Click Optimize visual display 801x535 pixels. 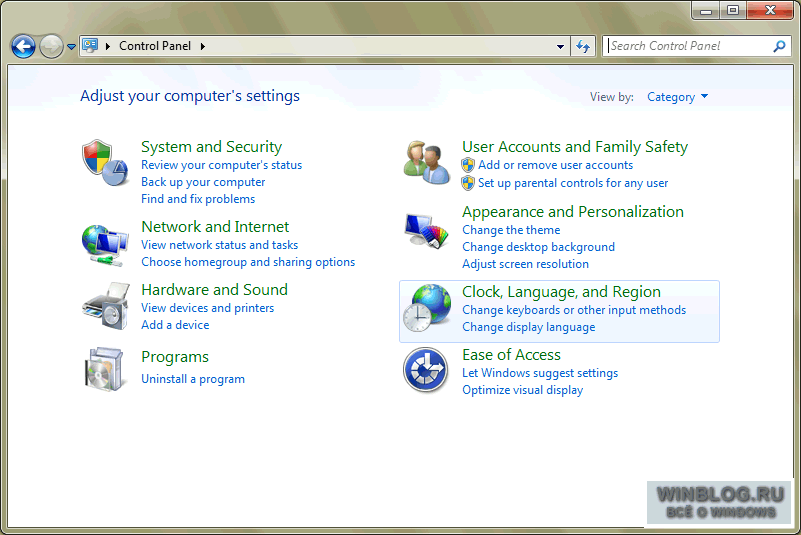click(x=522, y=390)
